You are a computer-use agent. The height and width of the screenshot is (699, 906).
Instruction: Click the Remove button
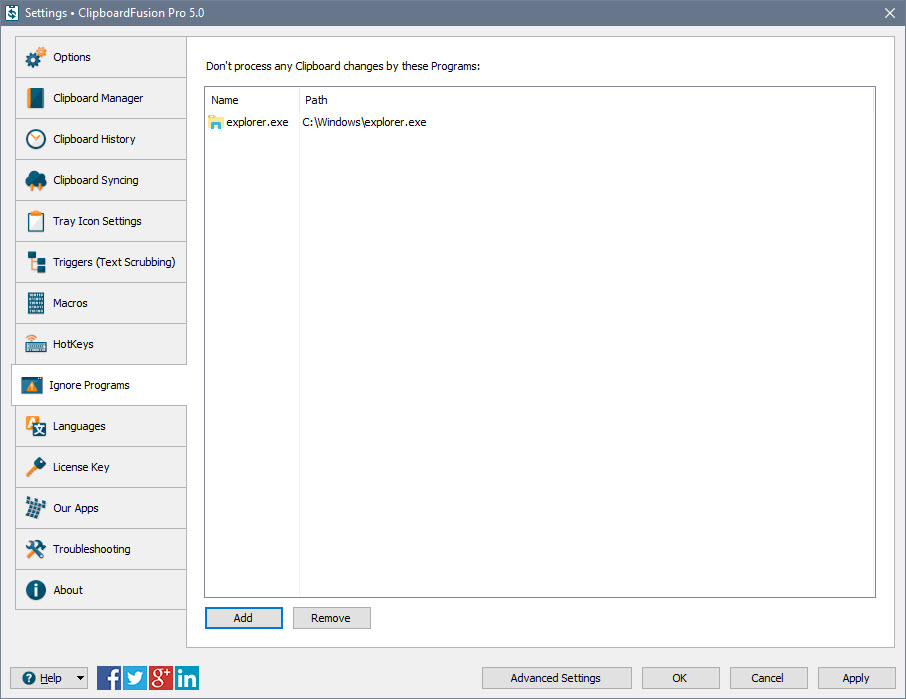332,618
